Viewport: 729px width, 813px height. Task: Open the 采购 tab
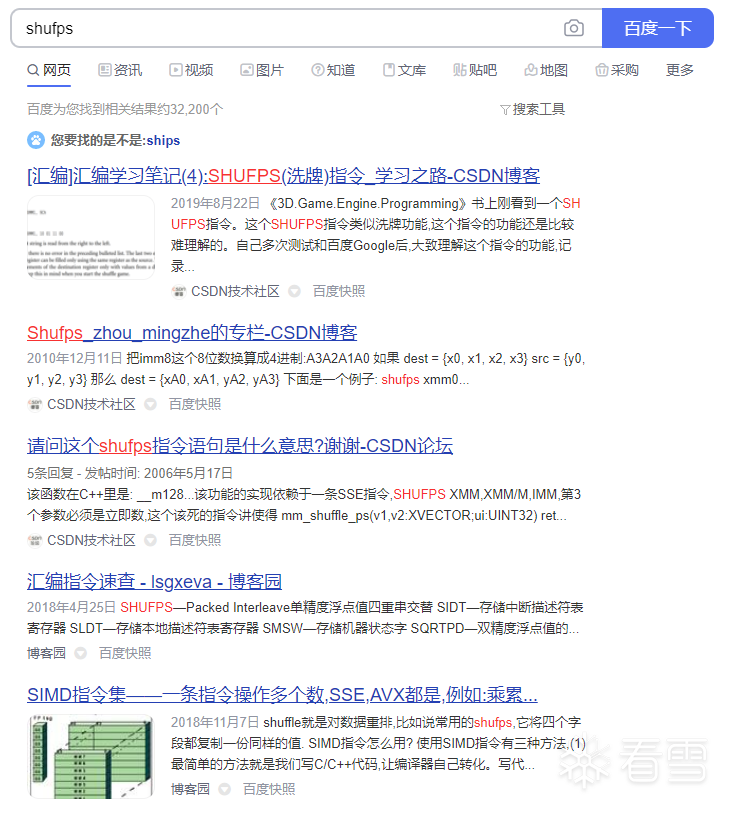coord(616,70)
